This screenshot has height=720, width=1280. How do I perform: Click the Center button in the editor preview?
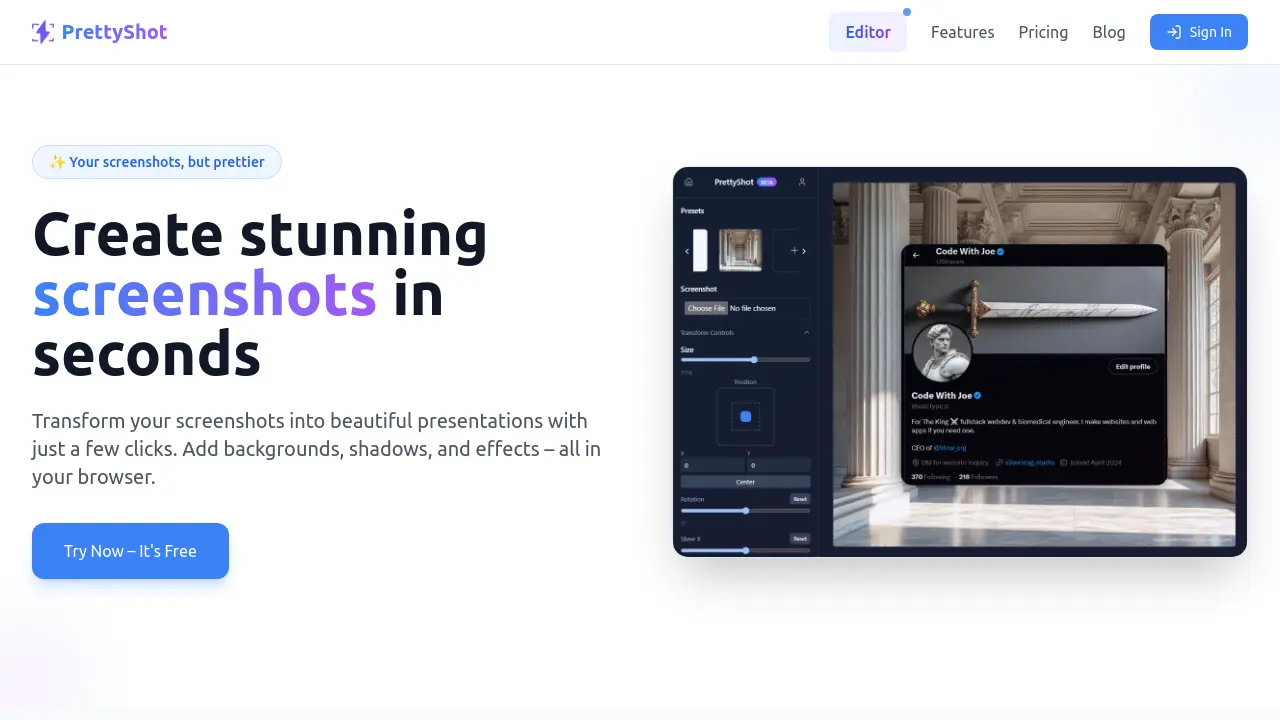[x=745, y=482]
